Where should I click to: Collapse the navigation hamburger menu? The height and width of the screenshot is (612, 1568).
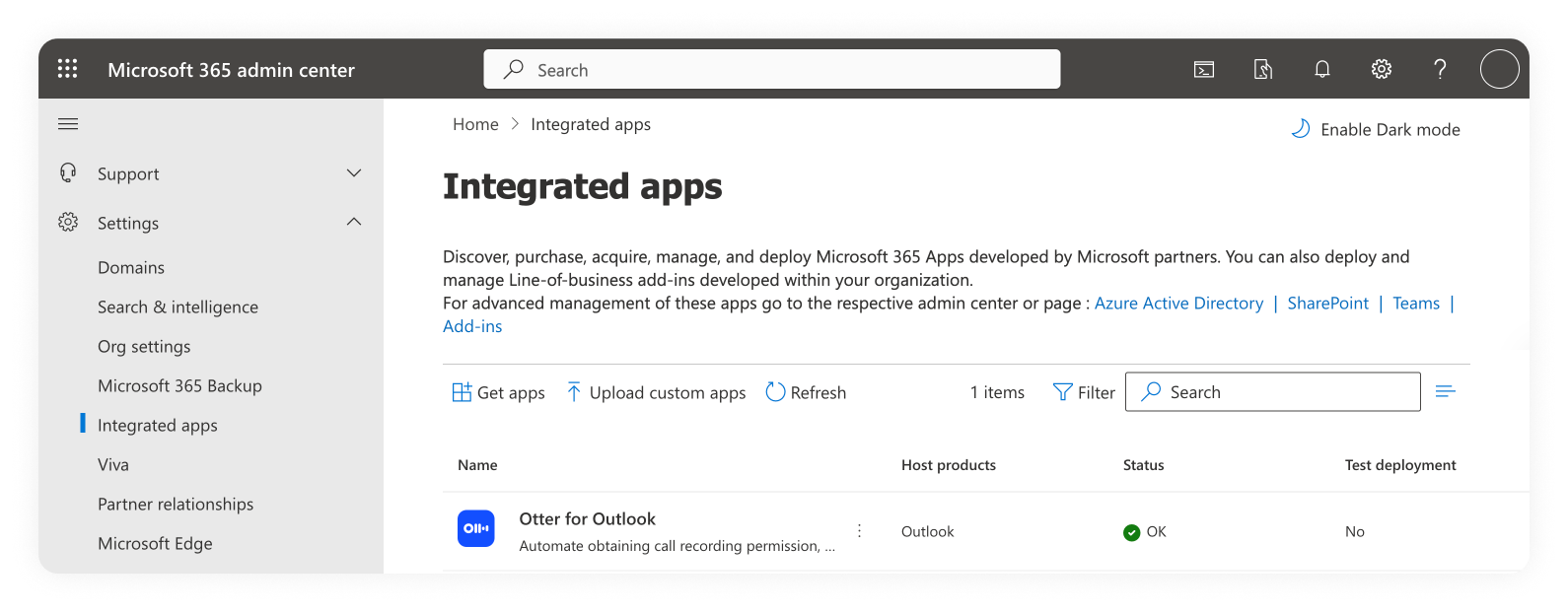[x=68, y=124]
